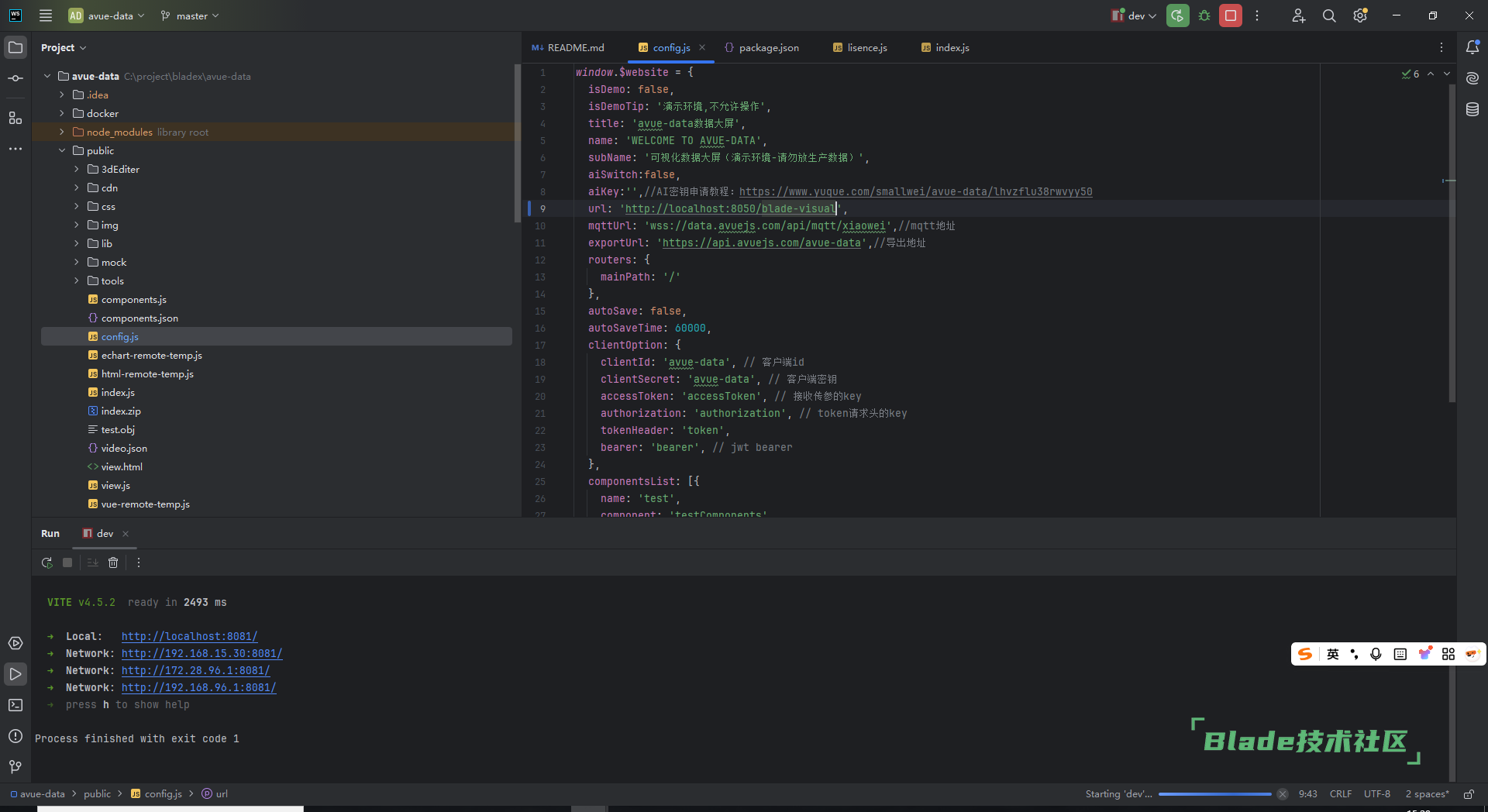
Task: Open the avue-data project dropdown
Action: pyautogui.click(x=106, y=15)
